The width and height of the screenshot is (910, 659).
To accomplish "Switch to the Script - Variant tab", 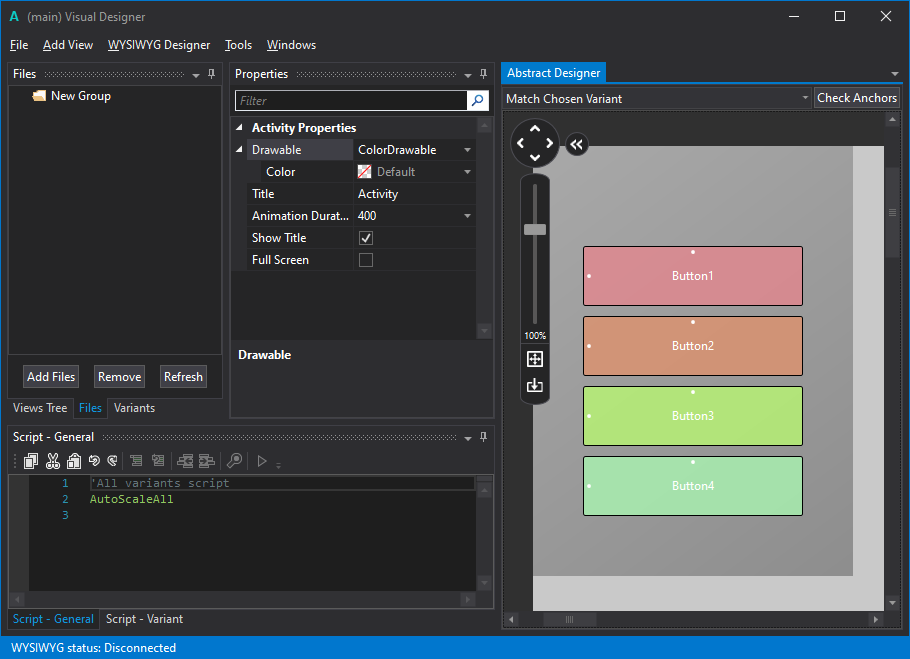I will point(143,619).
